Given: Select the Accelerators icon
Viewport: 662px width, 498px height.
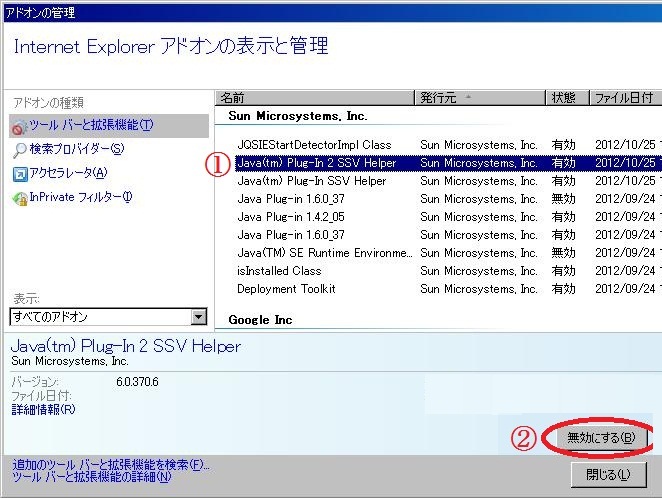Looking at the screenshot, I should coord(20,173).
